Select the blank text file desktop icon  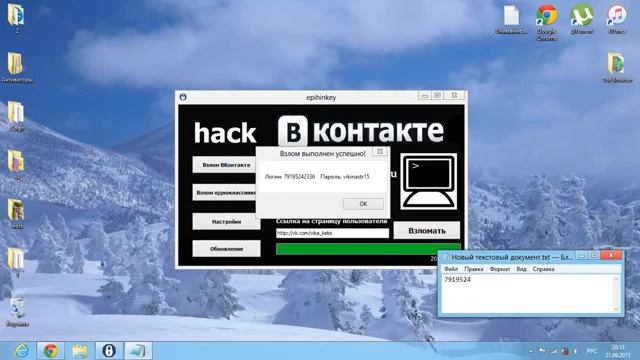click(511, 19)
